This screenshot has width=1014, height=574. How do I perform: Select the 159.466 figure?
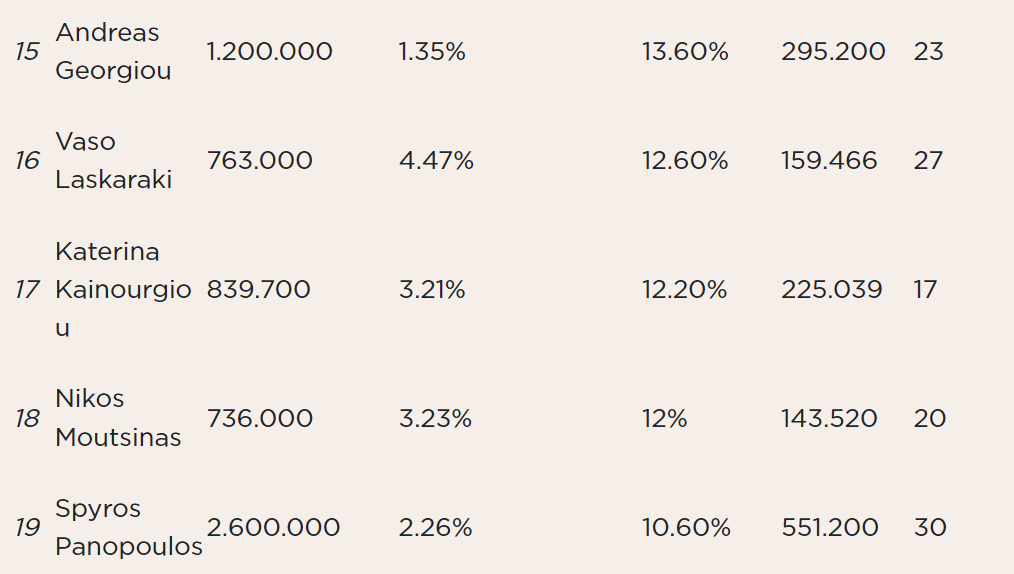coord(829,160)
